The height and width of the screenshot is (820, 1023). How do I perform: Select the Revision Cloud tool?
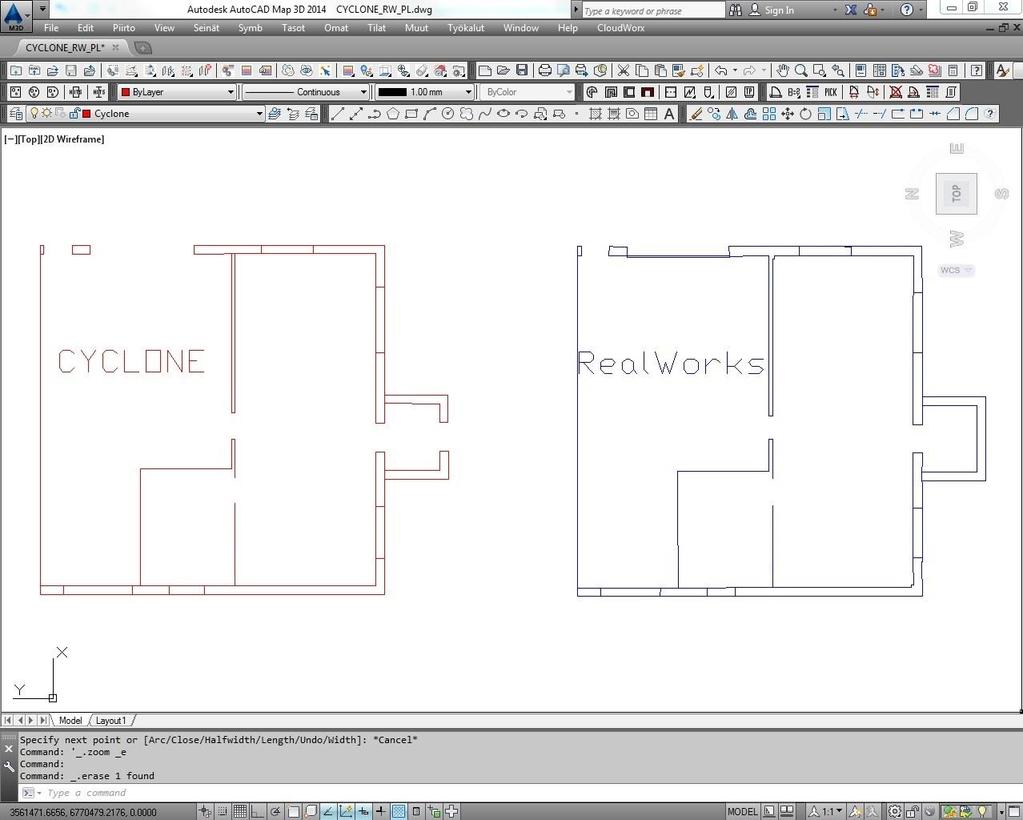click(x=466, y=114)
